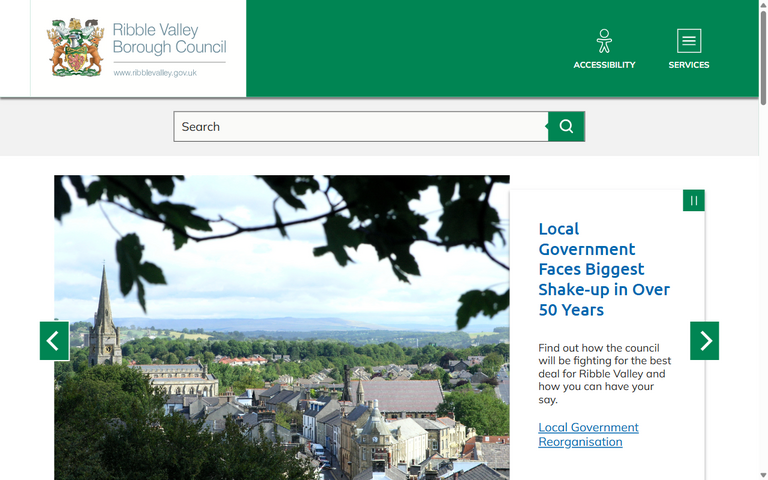
Task: Focus the Search text field
Action: [x=360, y=127]
